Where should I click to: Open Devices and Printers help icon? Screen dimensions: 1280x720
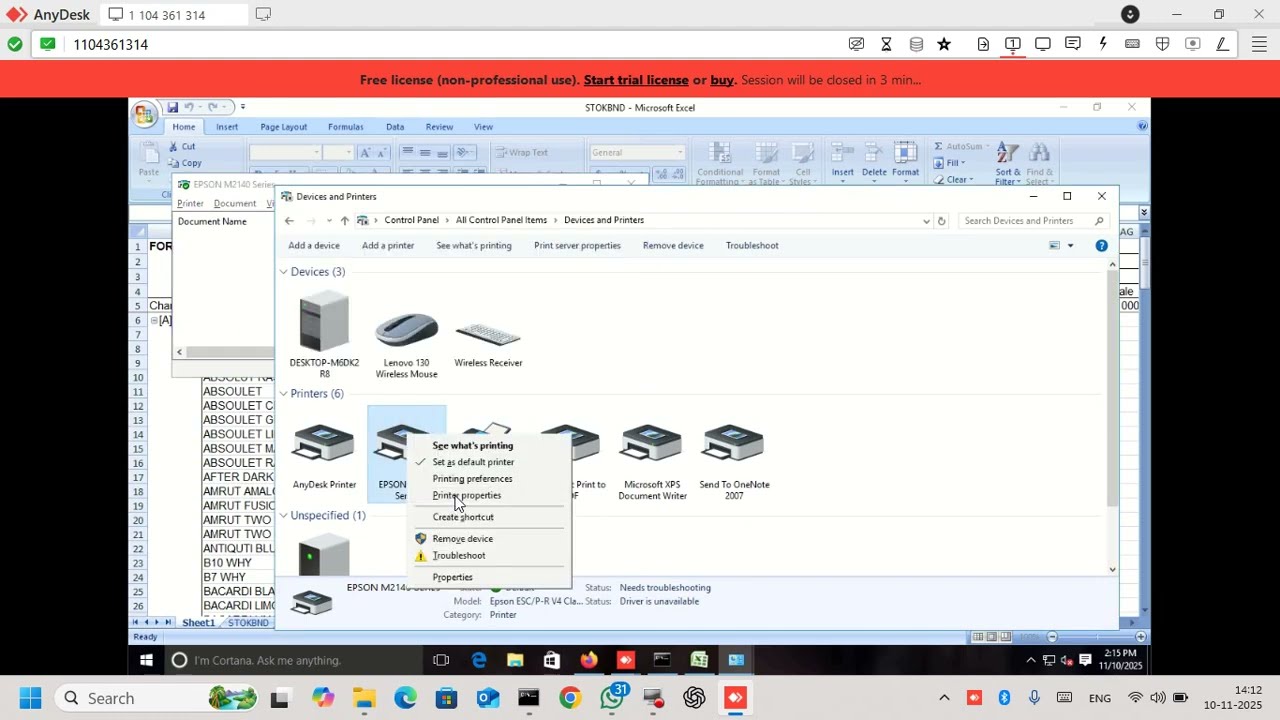pyautogui.click(x=1101, y=245)
